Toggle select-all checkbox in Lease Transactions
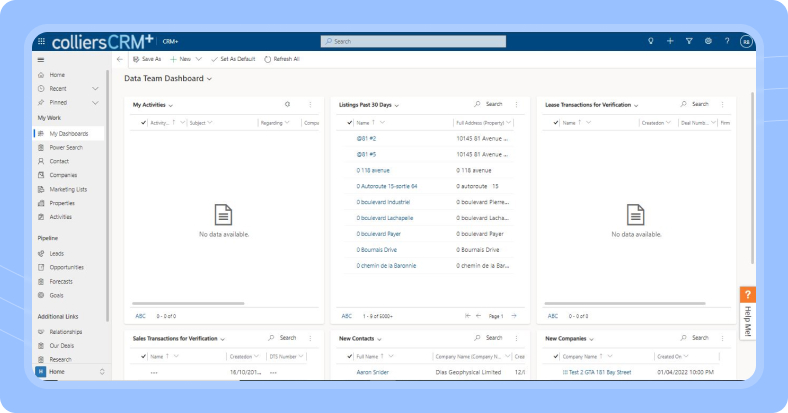The height and width of the screenshot is (413, 788). (555, 123)
